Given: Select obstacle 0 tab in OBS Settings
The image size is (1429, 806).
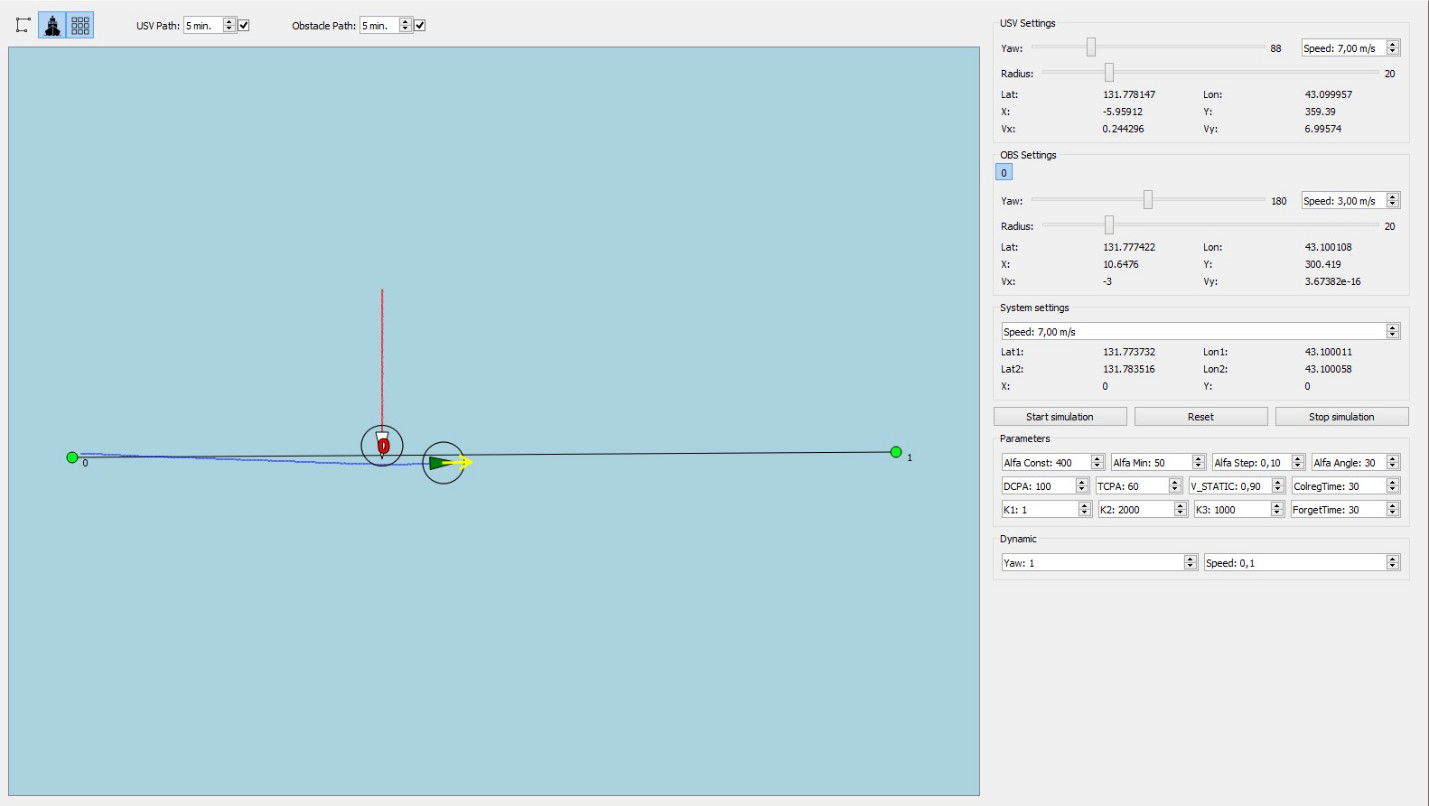Looking at the screenshot, I should 1004,173.
